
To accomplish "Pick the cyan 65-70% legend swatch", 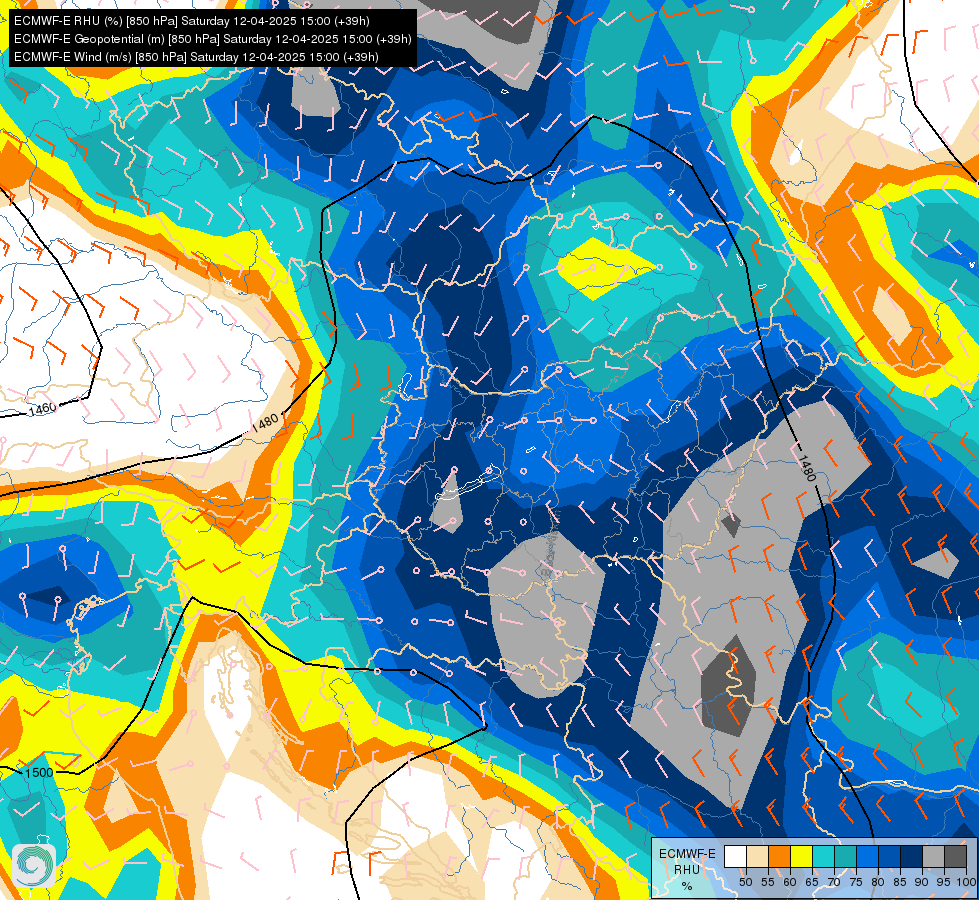I will (x=824, y=856).
